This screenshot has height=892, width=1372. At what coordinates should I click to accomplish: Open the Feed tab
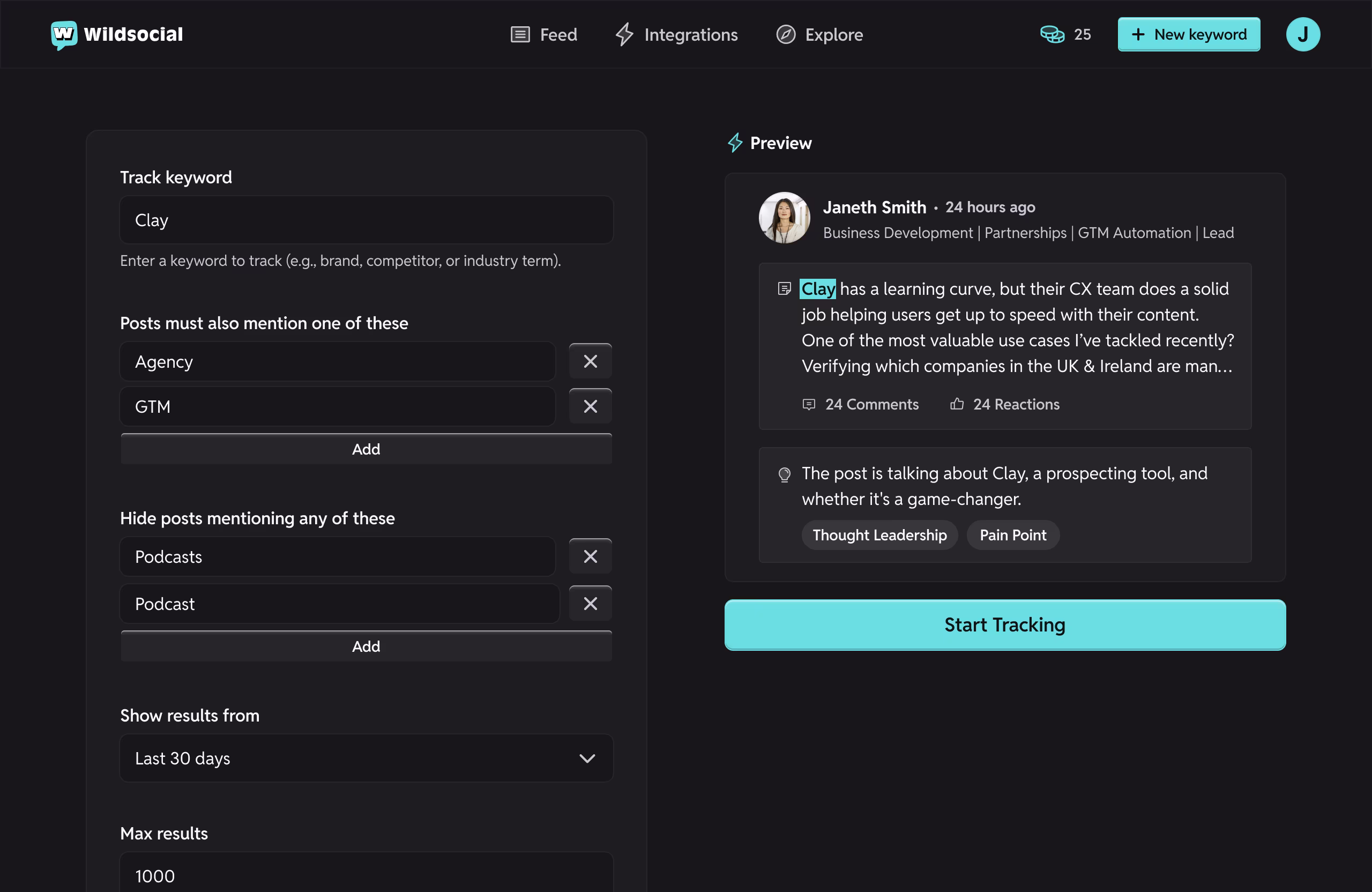tap(543, 35)
